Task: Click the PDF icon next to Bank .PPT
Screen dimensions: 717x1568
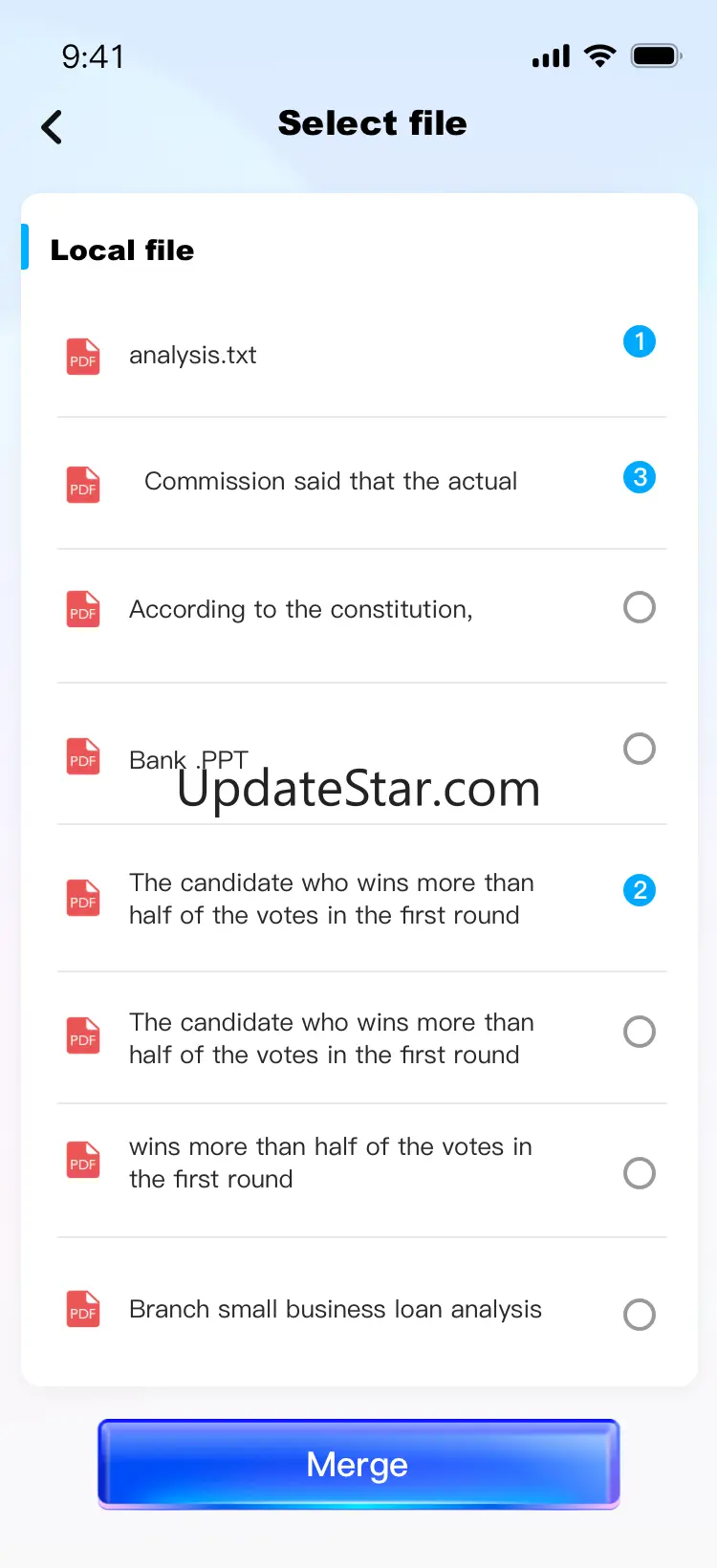Action: tap(83, 756)
